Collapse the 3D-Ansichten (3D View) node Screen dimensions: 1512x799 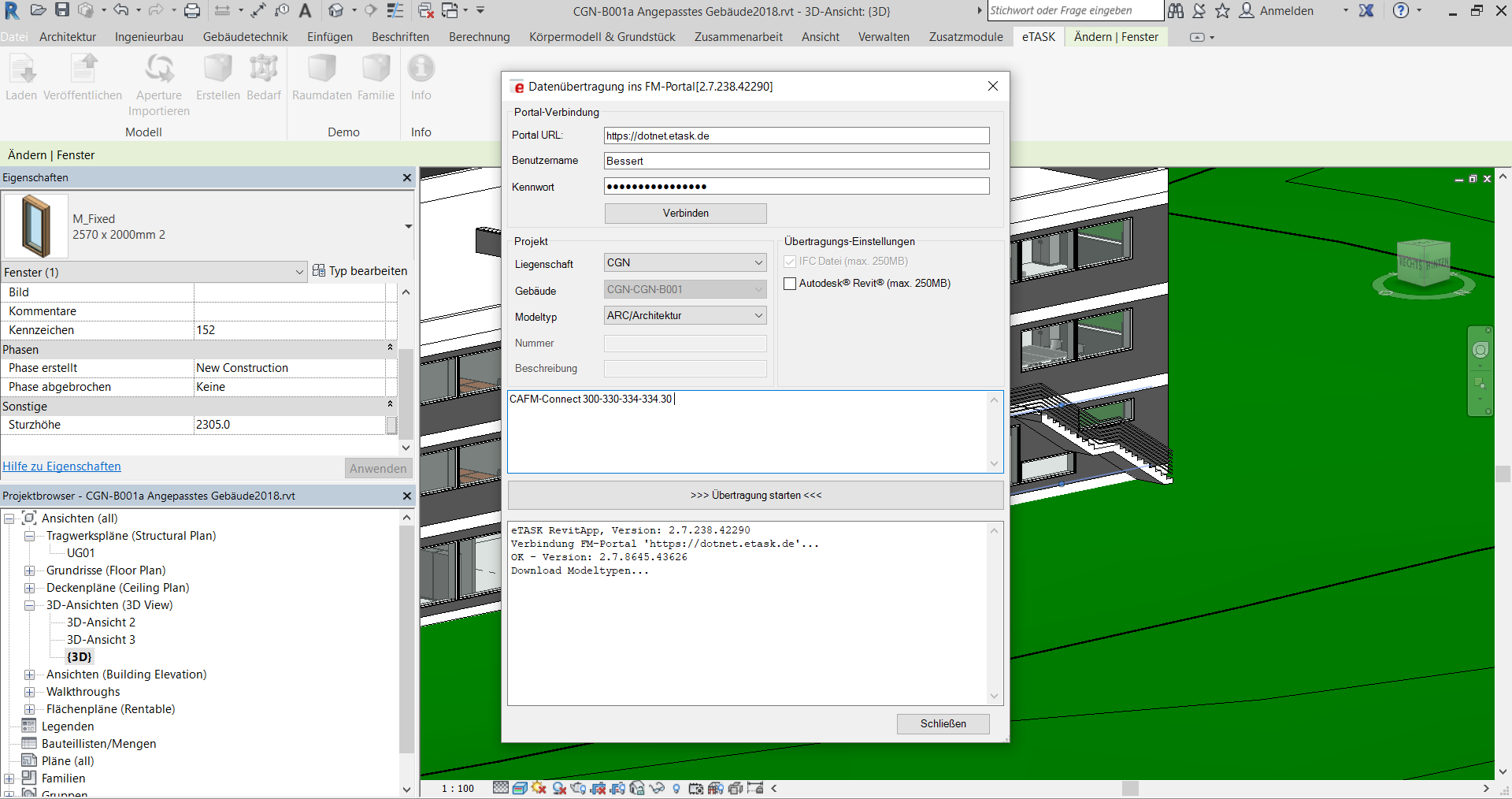[x=30, y=605]
